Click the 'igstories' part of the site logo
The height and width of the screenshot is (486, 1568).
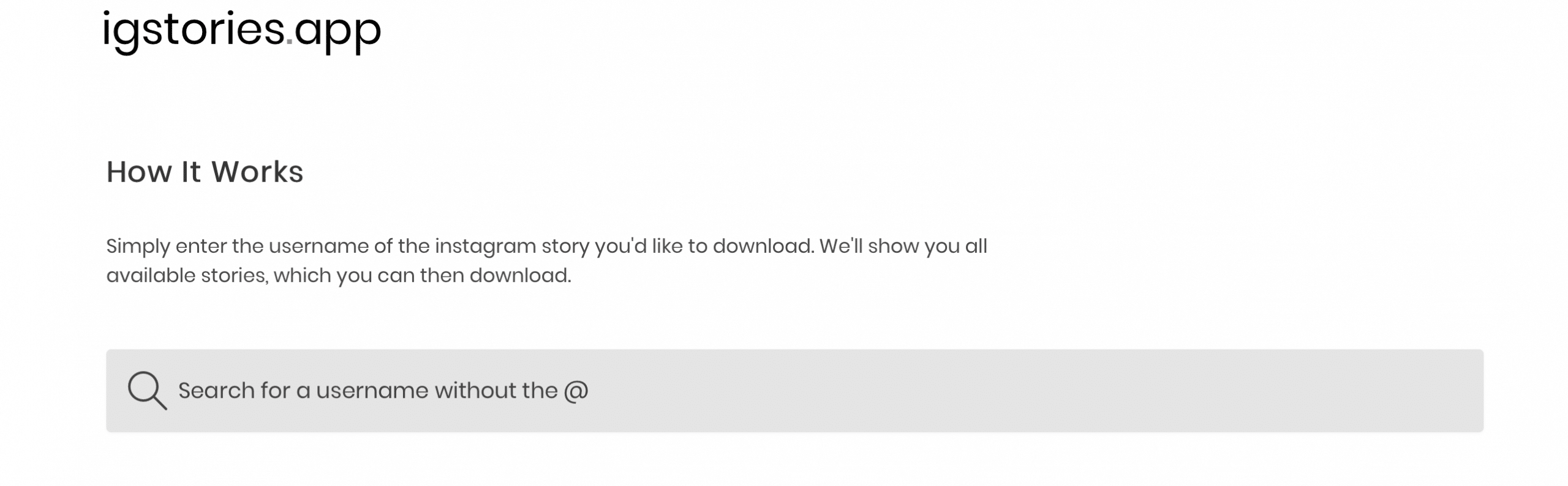193,31
